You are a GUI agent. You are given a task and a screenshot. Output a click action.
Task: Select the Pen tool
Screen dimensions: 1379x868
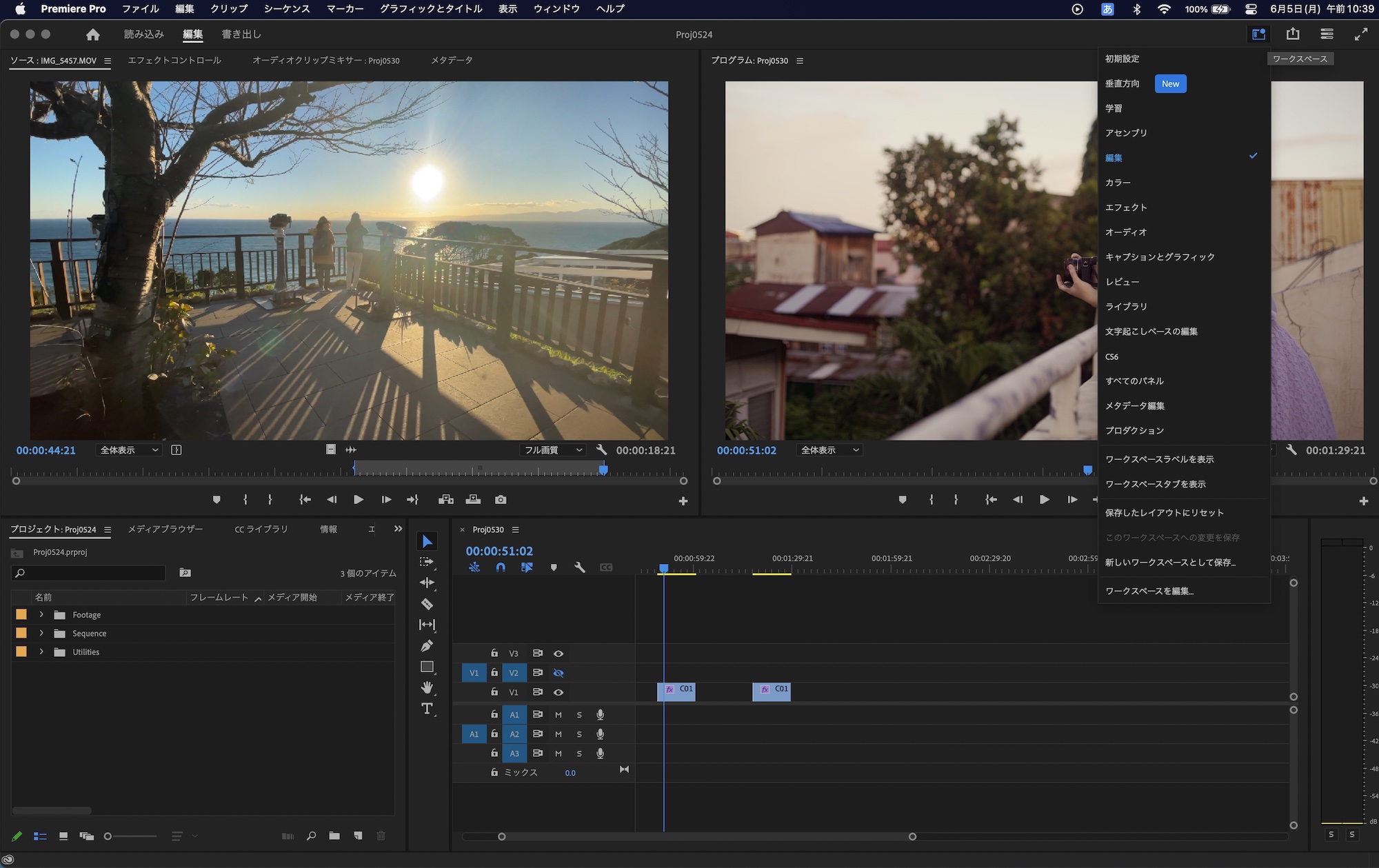tap(427, 646)
